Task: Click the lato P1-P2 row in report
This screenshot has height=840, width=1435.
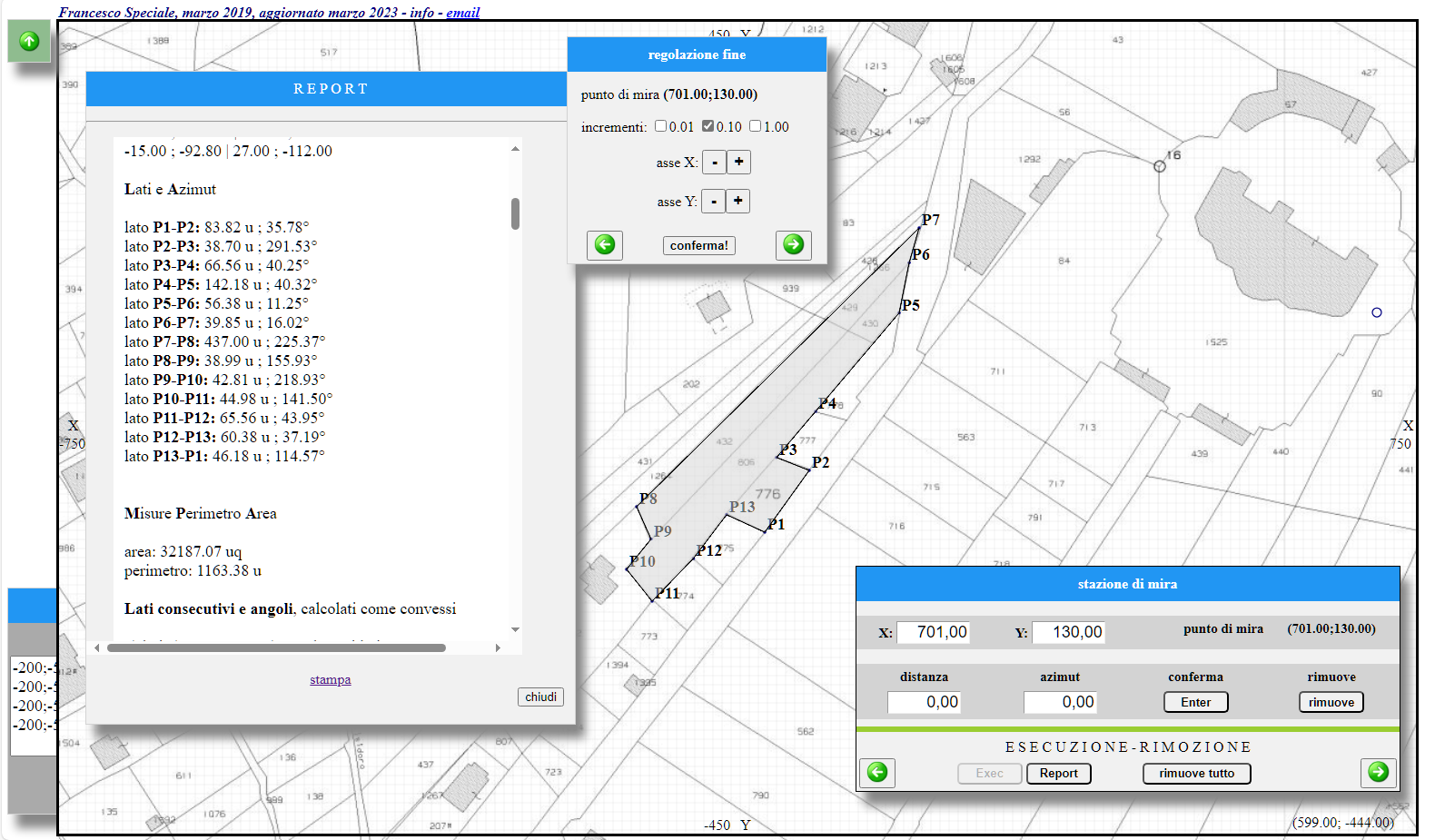Action: click(216, 227)
